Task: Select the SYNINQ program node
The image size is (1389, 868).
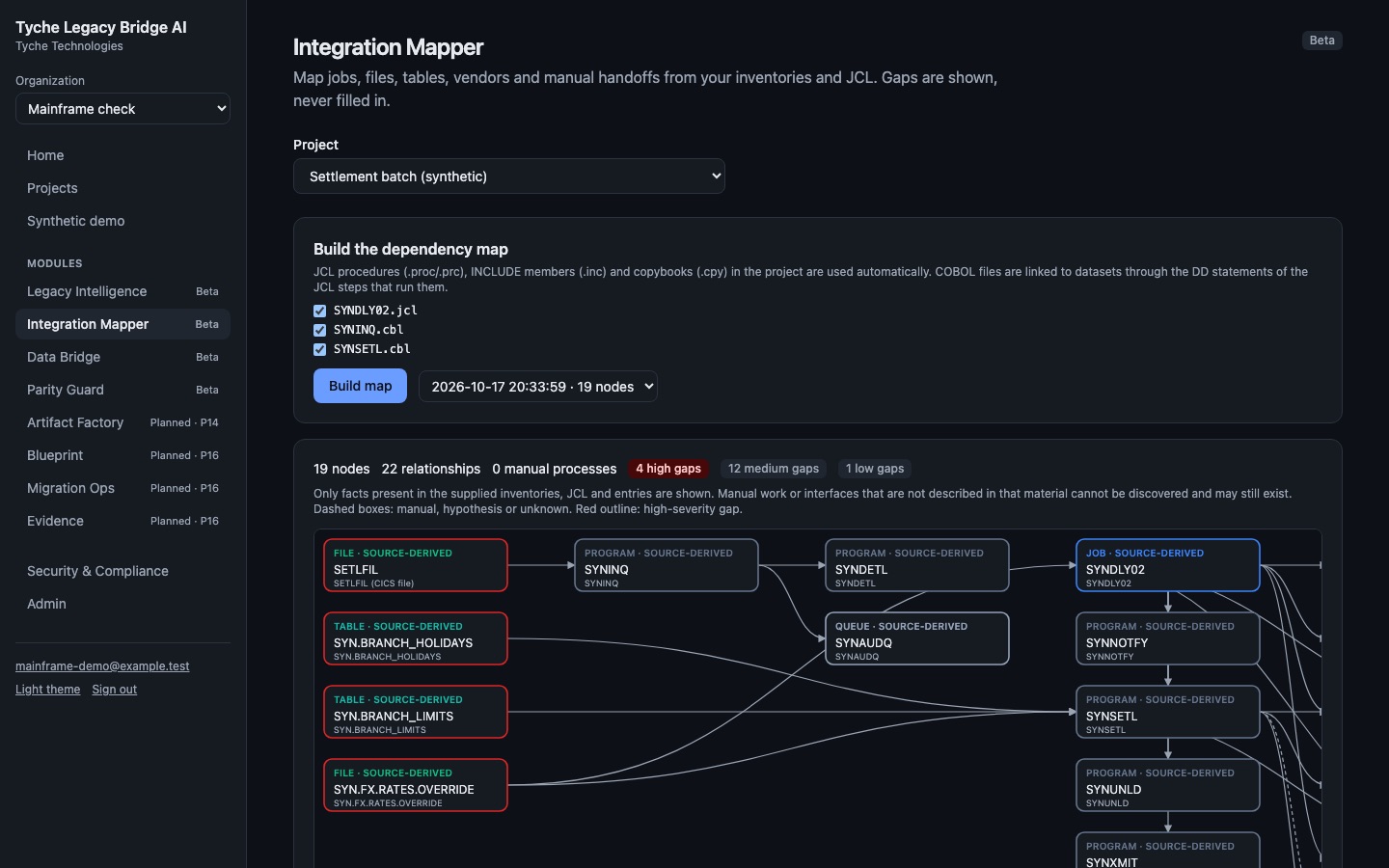Action: [x=667, y=565]
